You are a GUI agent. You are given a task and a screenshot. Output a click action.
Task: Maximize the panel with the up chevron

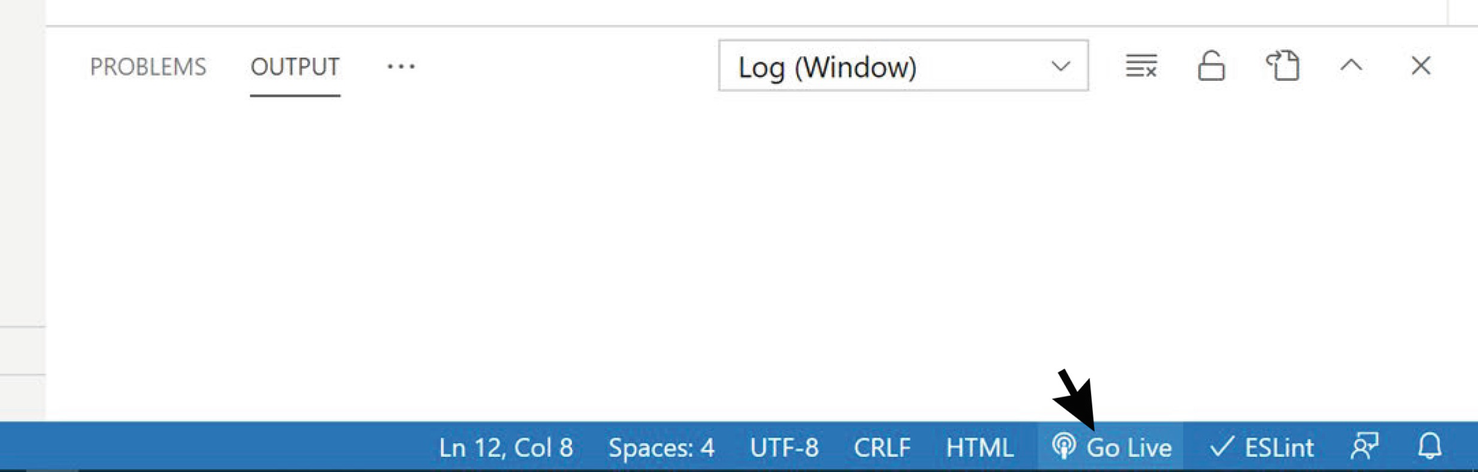point(1351,66)
